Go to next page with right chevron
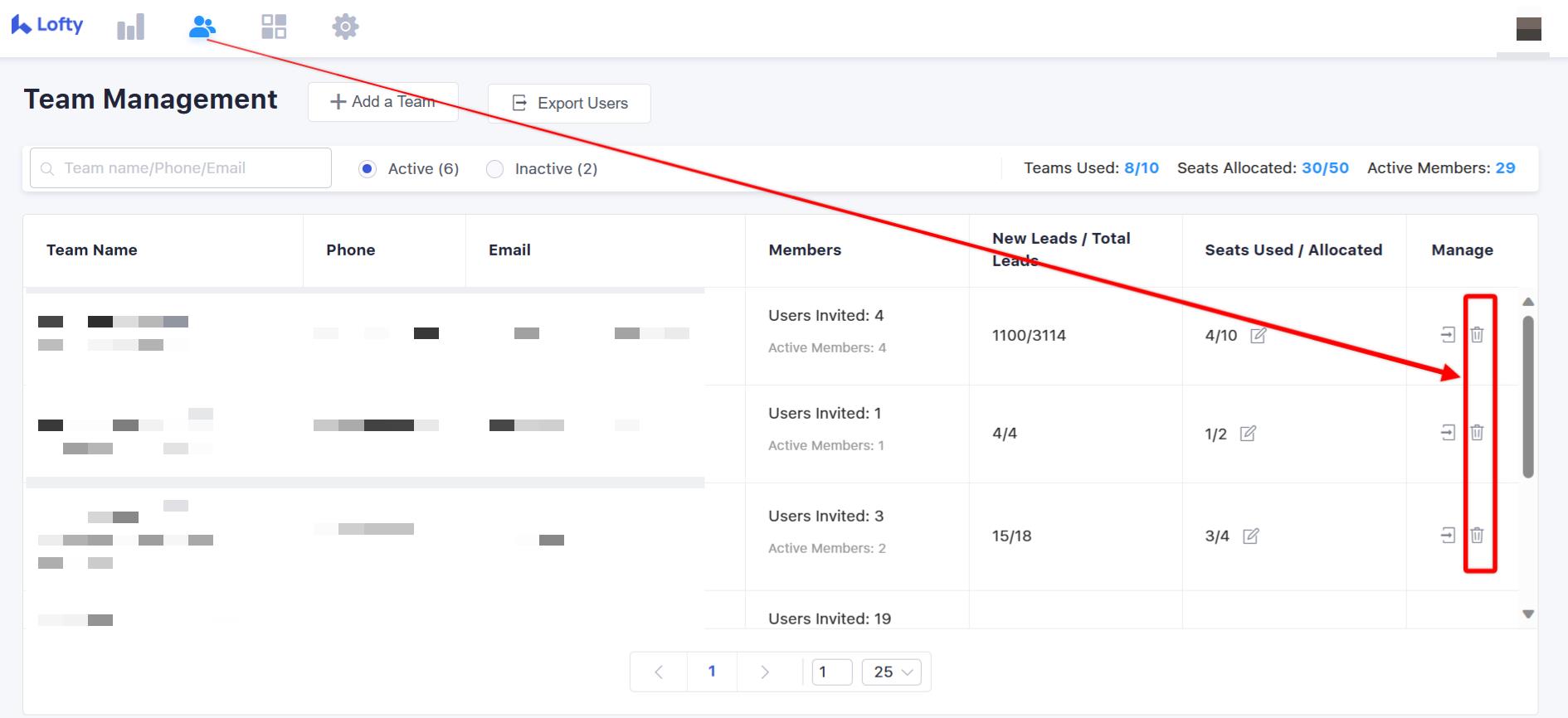Image resolution: width=1568 pixels, height=718 pixels. click(x=764, y=672)
